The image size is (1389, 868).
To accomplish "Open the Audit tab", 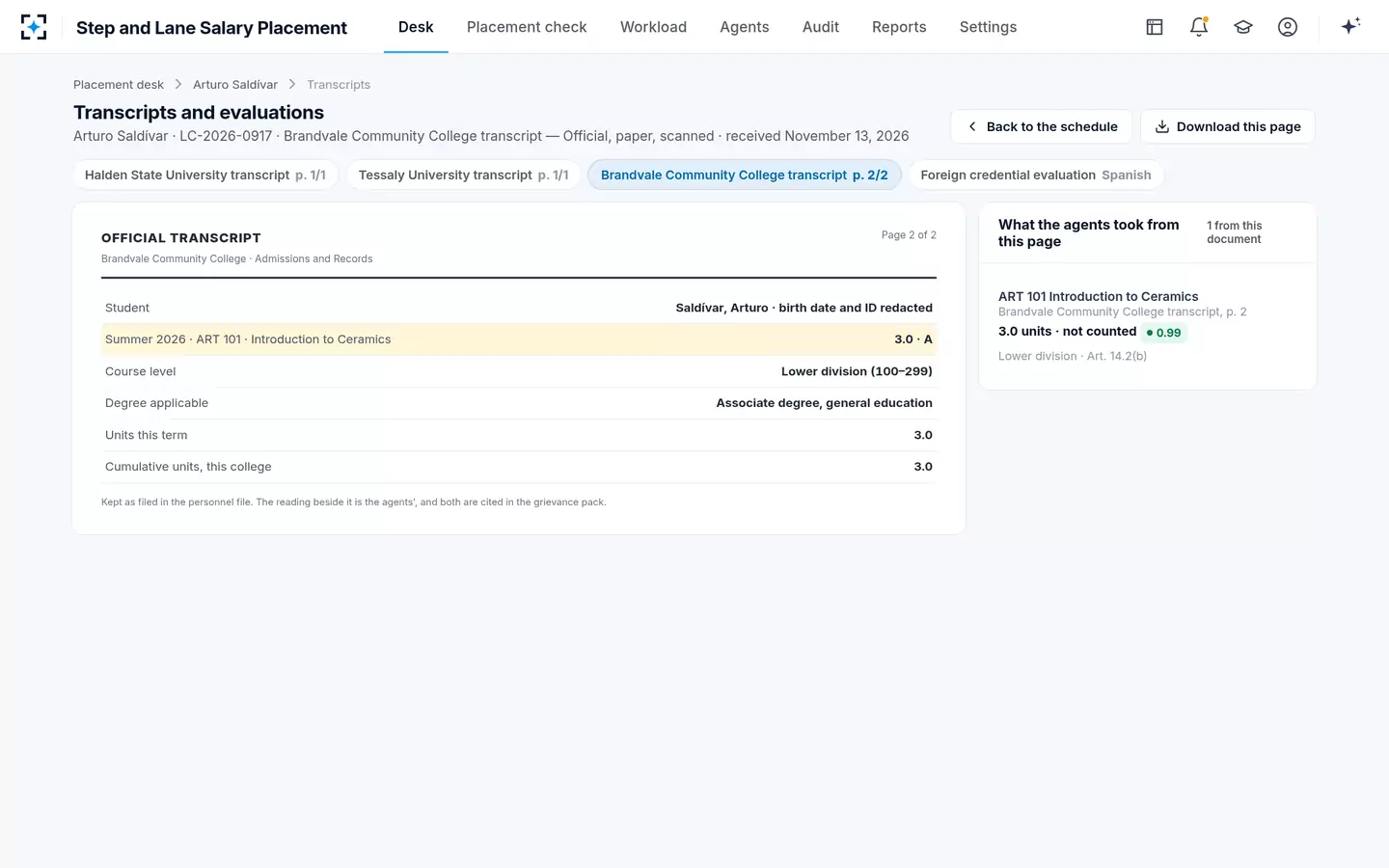I will coord(821,27).
